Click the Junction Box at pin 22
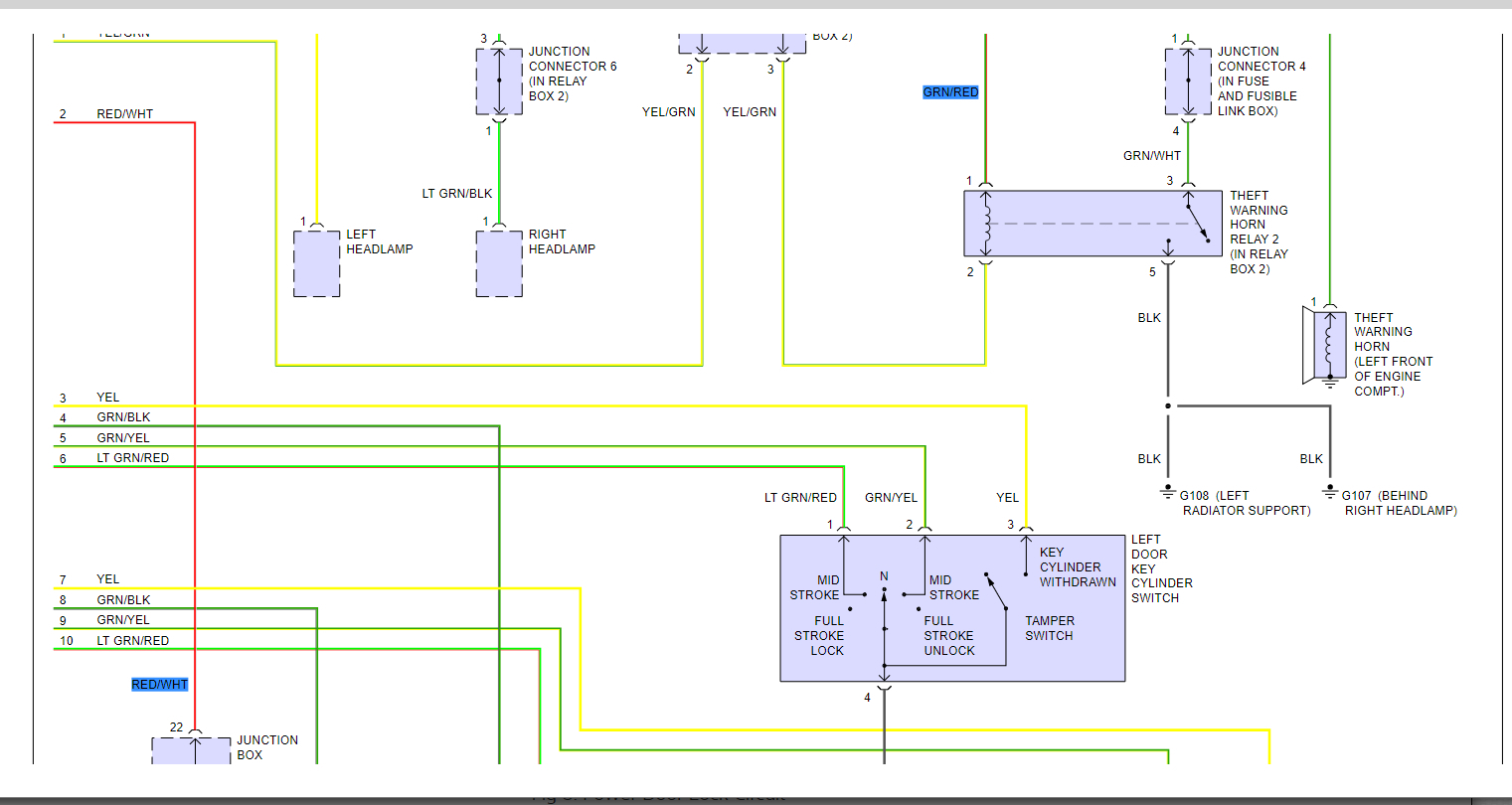 point(177,750)
